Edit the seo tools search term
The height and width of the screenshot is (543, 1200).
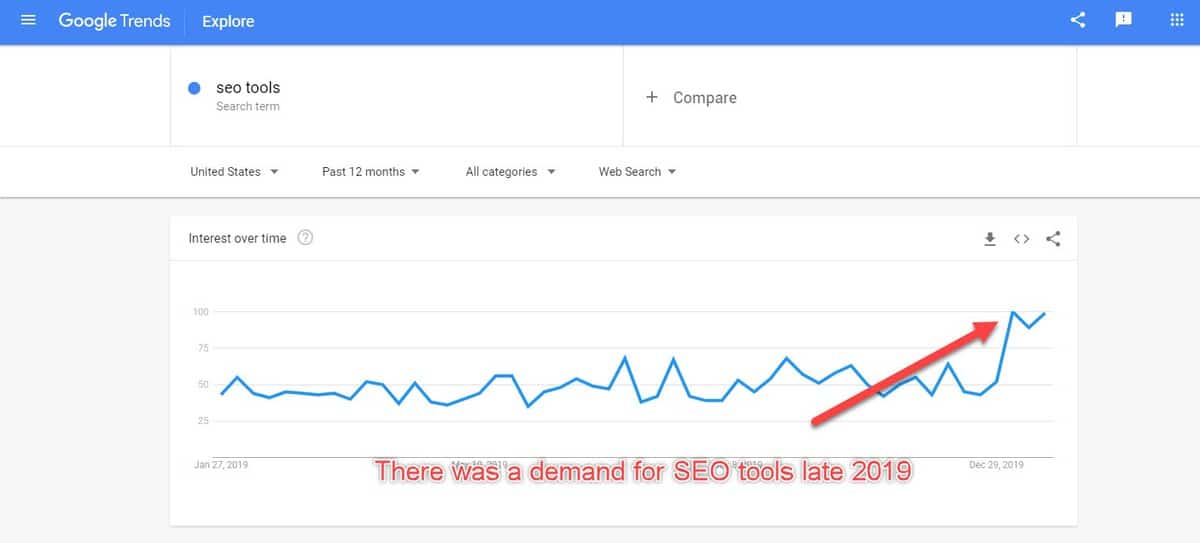[x=248, y=88]
